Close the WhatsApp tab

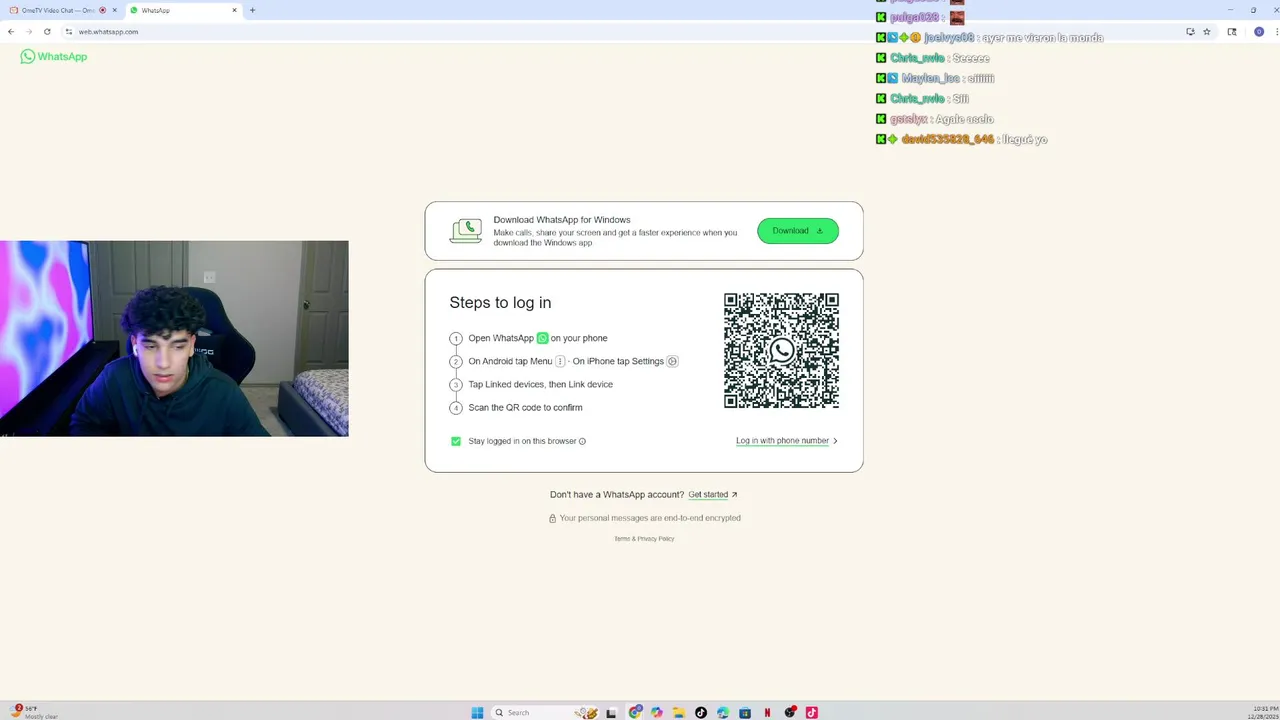tap(235, 10)
